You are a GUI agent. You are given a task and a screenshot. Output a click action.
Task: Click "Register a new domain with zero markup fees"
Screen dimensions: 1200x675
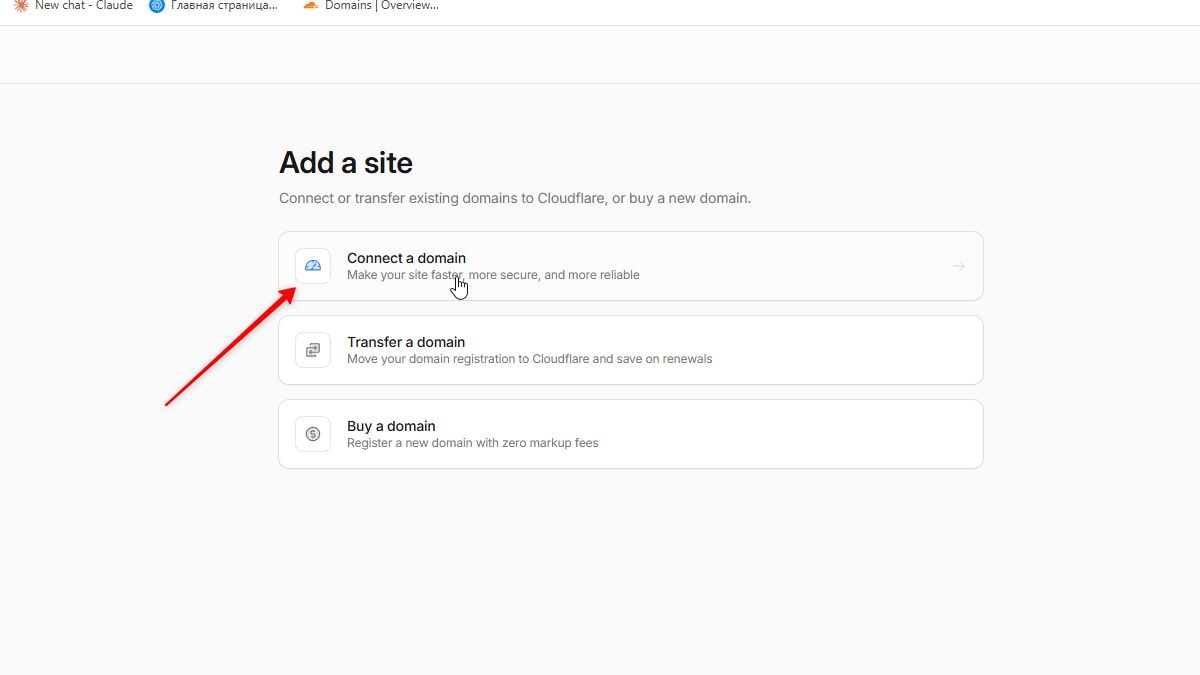point(473,443)
